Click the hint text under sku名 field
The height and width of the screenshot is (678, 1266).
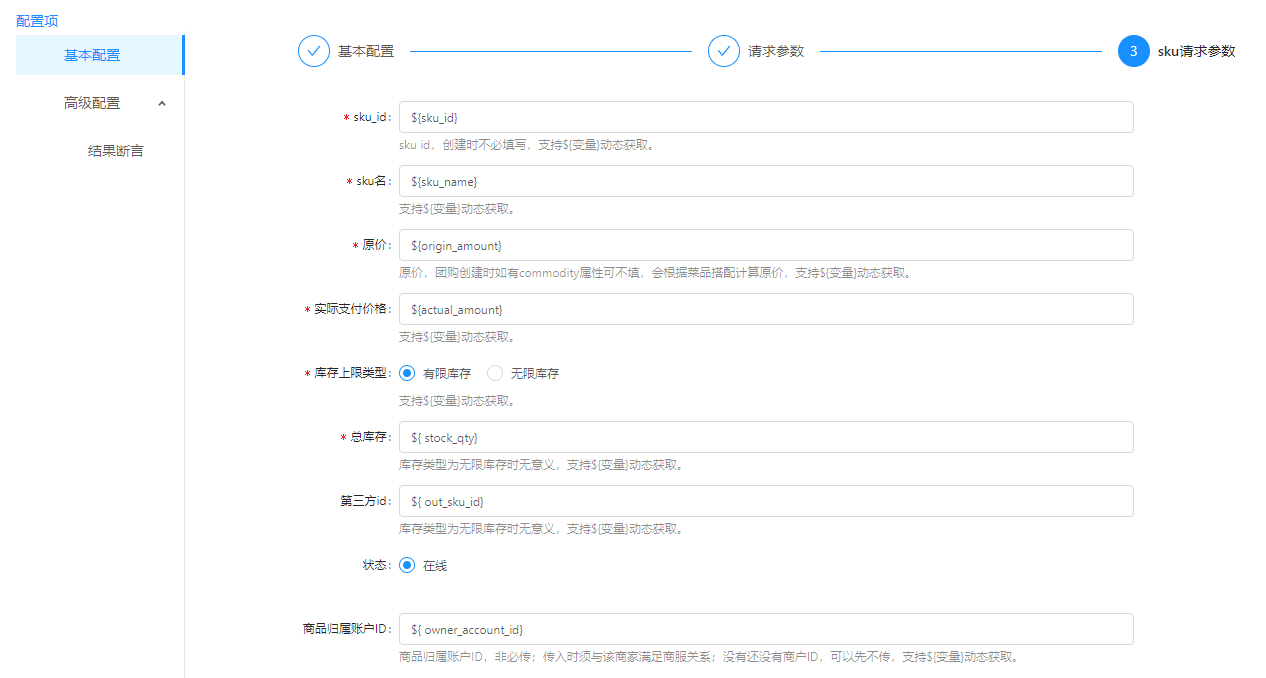[457, 209]
